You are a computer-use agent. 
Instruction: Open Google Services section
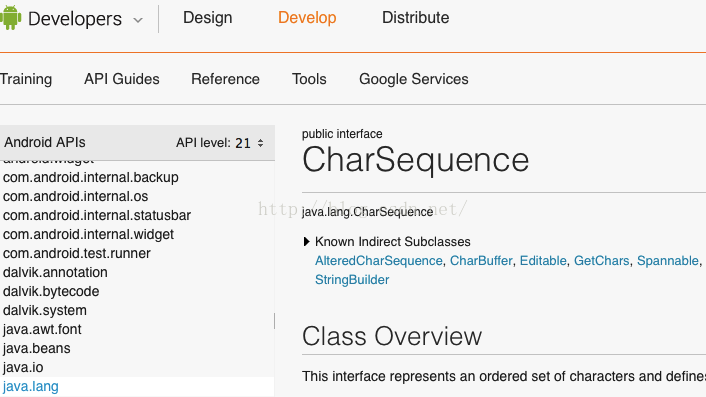(413, 79)
